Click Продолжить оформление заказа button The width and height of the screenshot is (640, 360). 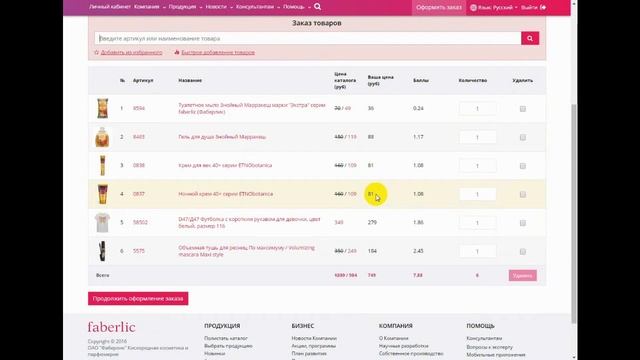pos(138,298)
